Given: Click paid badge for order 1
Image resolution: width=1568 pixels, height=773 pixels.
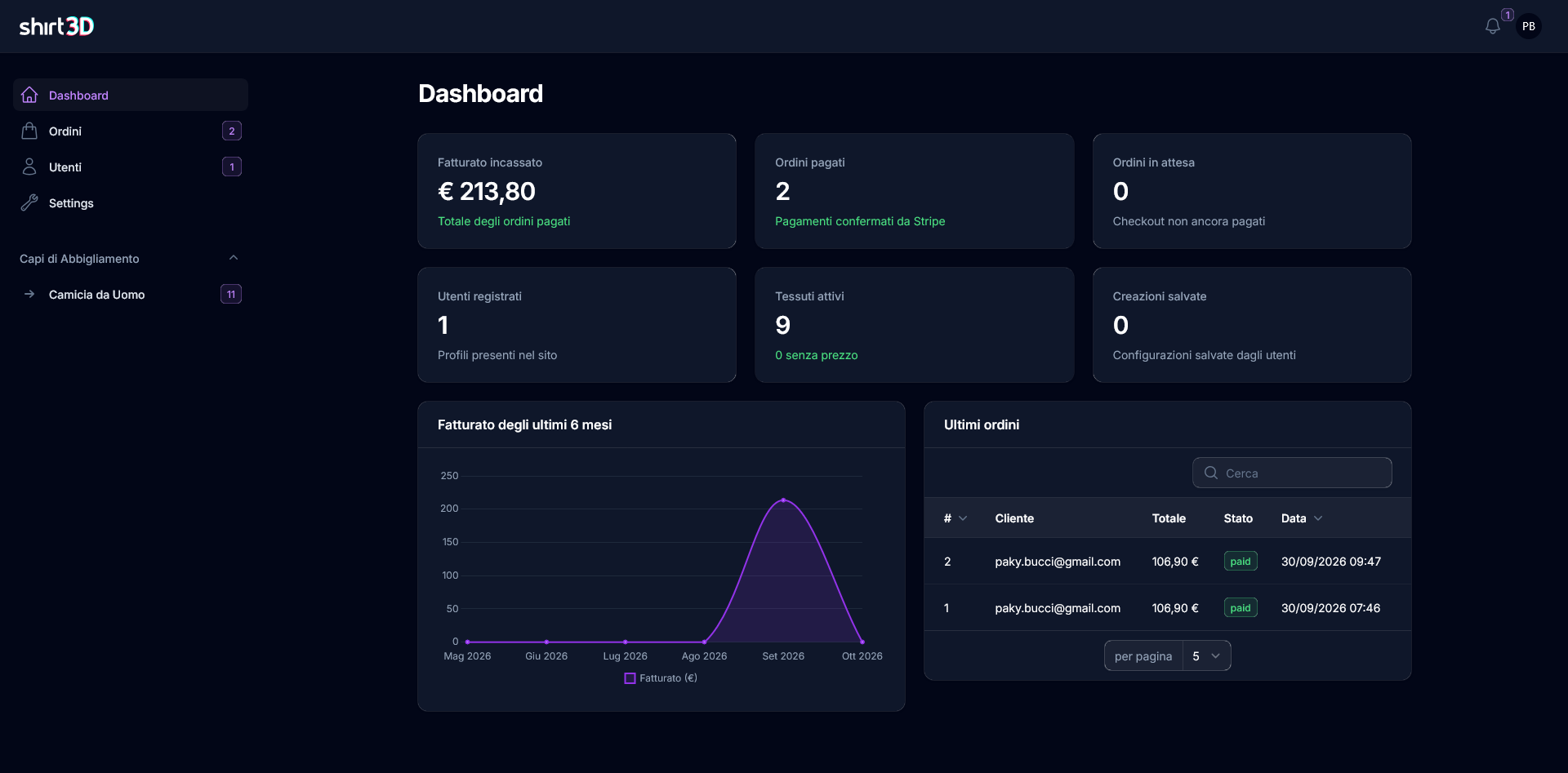Looking at the screenshot, I should click(x=1241, y=607).
